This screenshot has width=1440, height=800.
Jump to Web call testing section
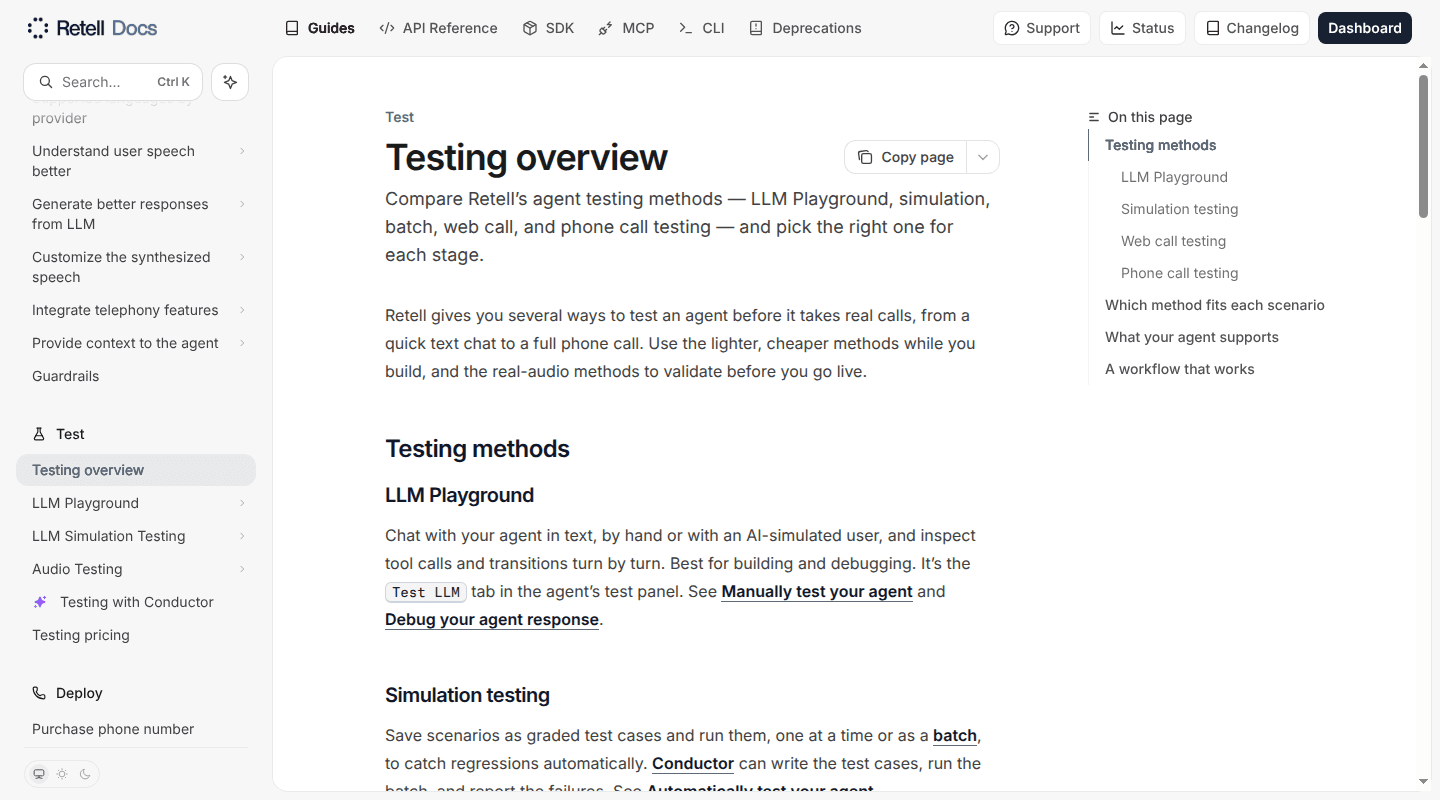tap(1173, 241)
